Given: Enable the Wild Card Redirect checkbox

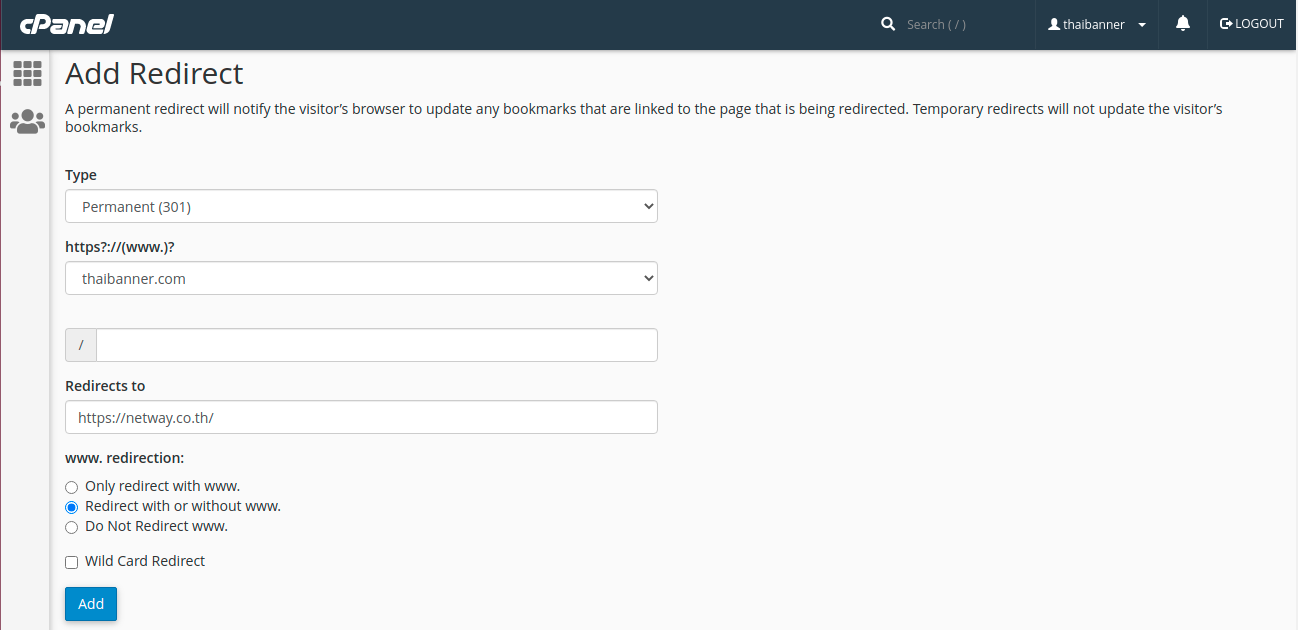Looking at the screenshot, I should (71, 562).
